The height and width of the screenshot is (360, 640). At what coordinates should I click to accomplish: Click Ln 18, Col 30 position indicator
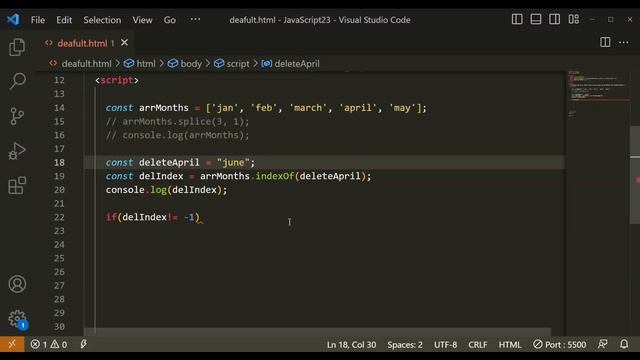[351, 344]
